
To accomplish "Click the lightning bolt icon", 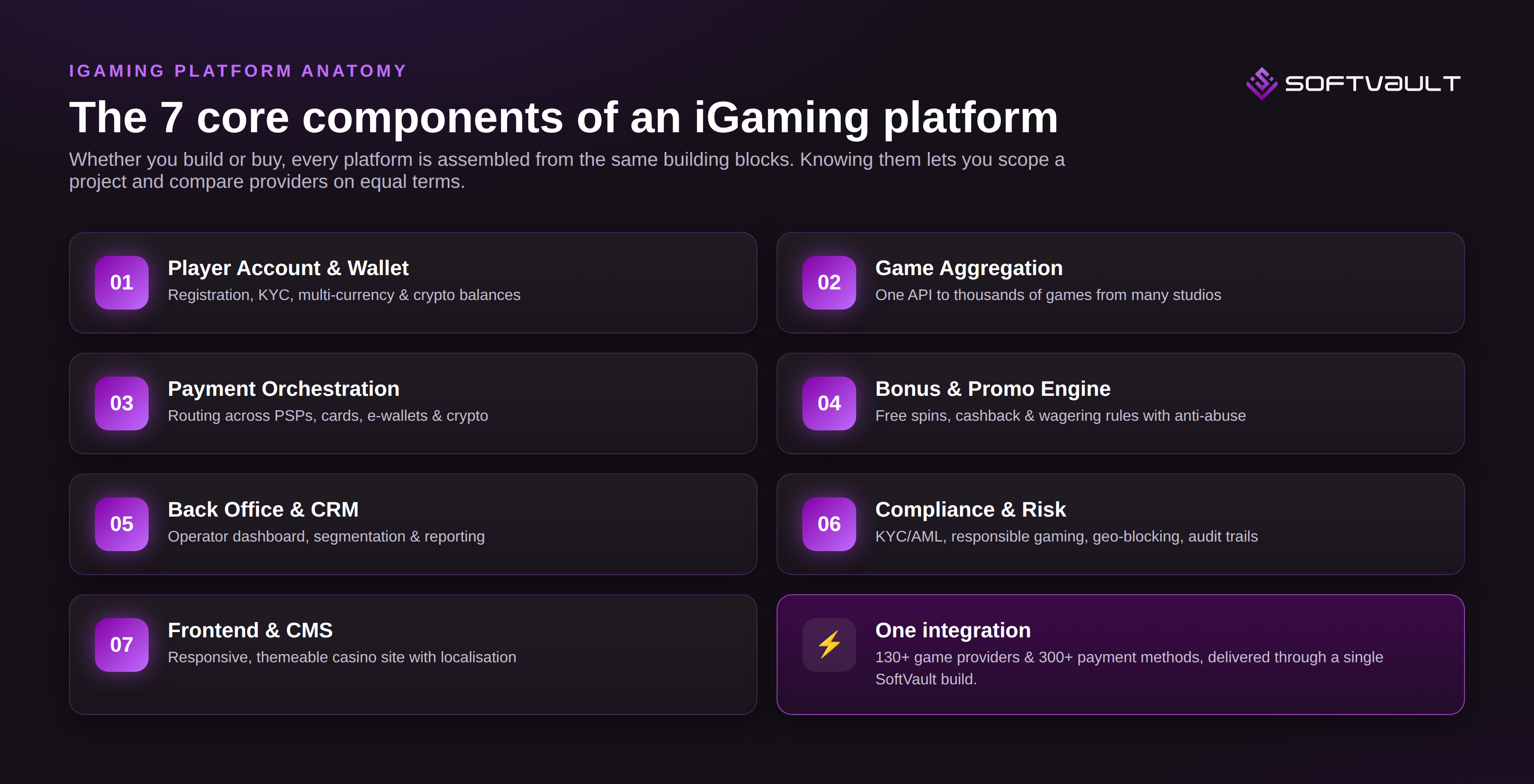I will click(x=829, y=645).
